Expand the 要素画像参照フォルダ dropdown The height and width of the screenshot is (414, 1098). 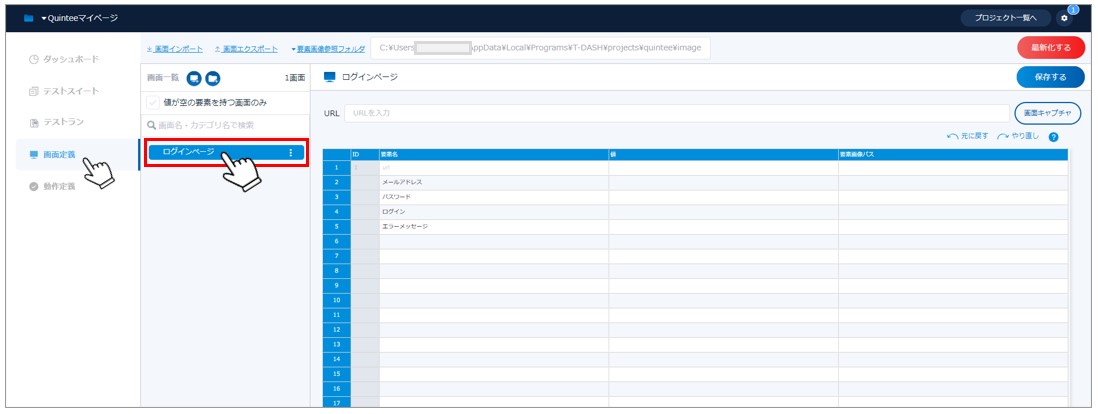pyautogui.click(x=328, y=48)
